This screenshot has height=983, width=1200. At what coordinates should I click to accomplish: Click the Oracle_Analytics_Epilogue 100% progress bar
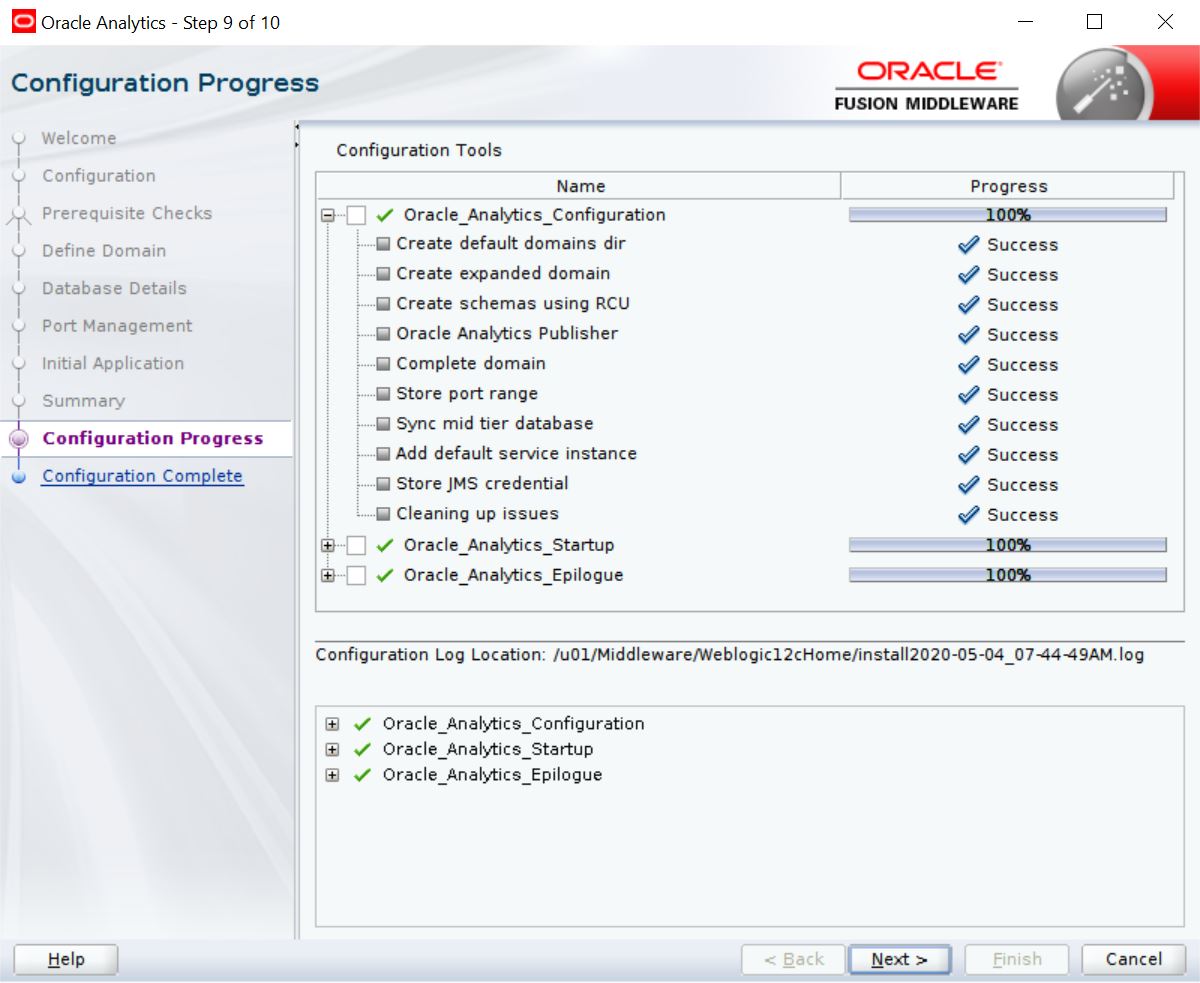click(1008, 575)
